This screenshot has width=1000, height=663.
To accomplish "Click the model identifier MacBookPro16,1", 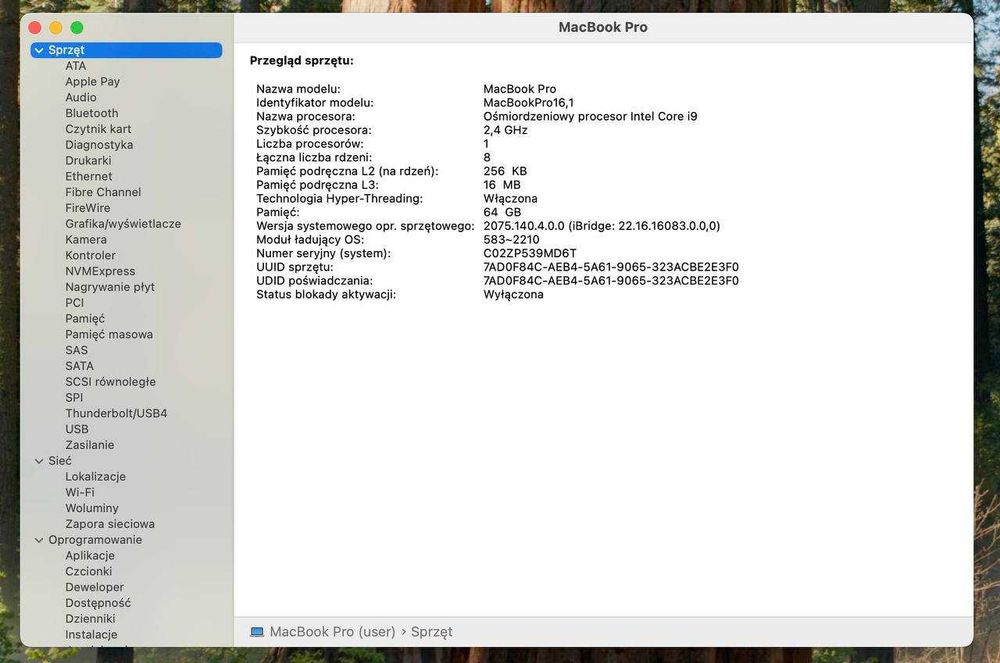I will (528, 103).
